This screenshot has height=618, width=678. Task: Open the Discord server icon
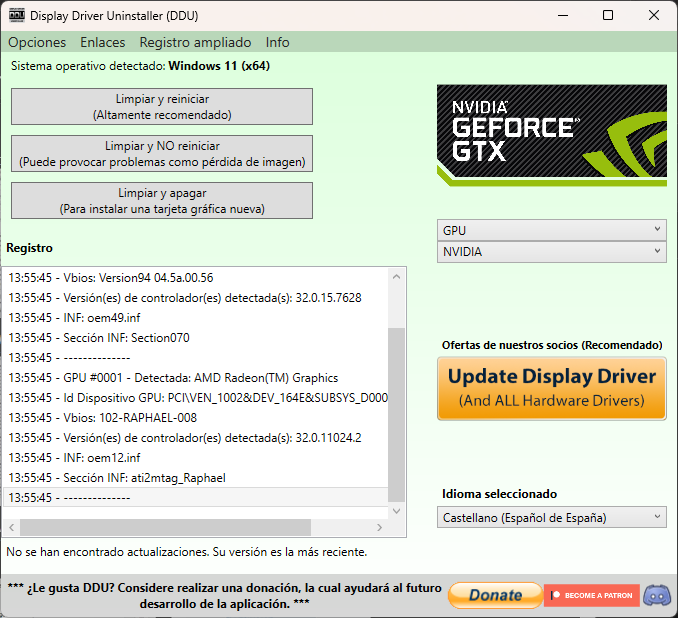pyautogui.click(x=657, y=595)
